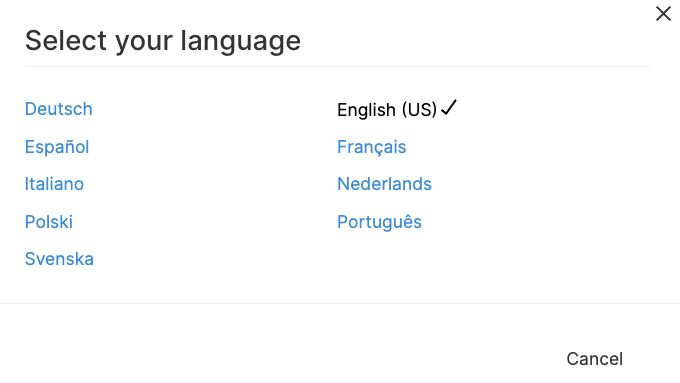
Task: Select the Svenska language option
Action: click(59, 259)
